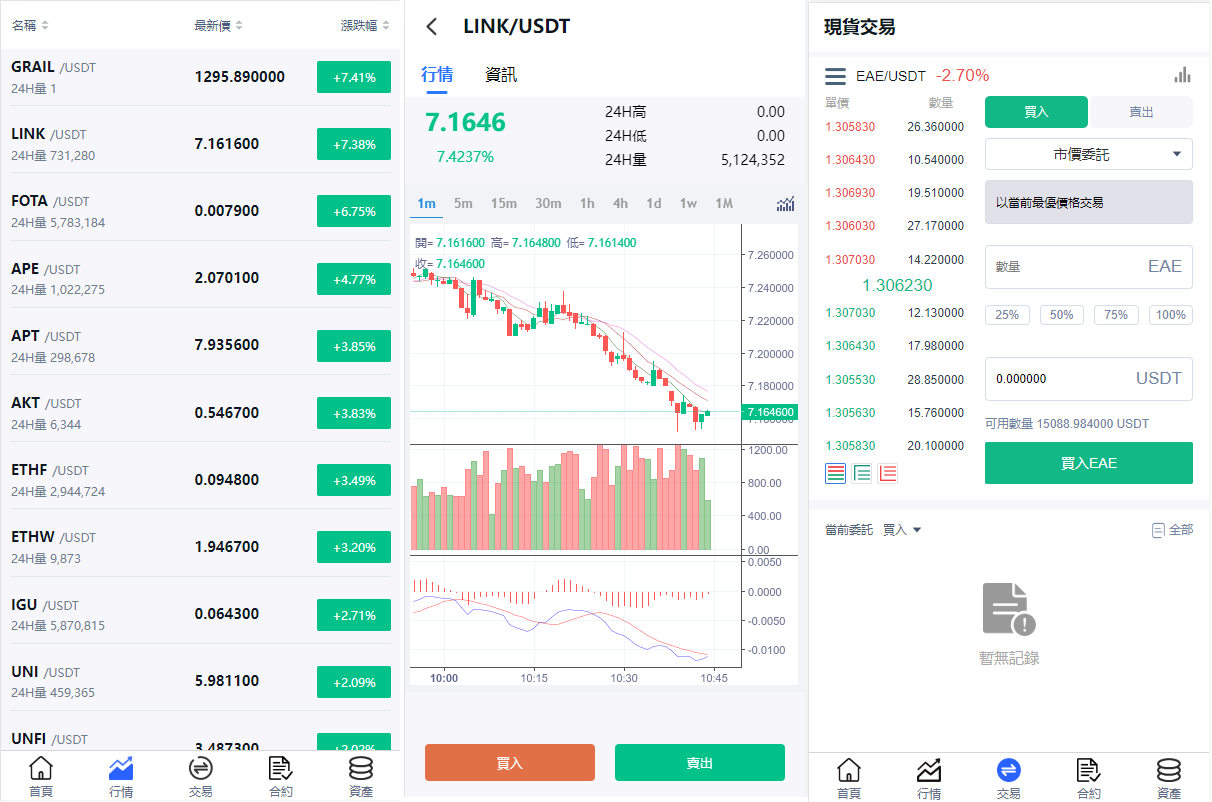The width and height of the screenshot is (1212, 802).
Task: Open the 當前委託 買入 filter dropdown
Action: [x=901, y=530]
